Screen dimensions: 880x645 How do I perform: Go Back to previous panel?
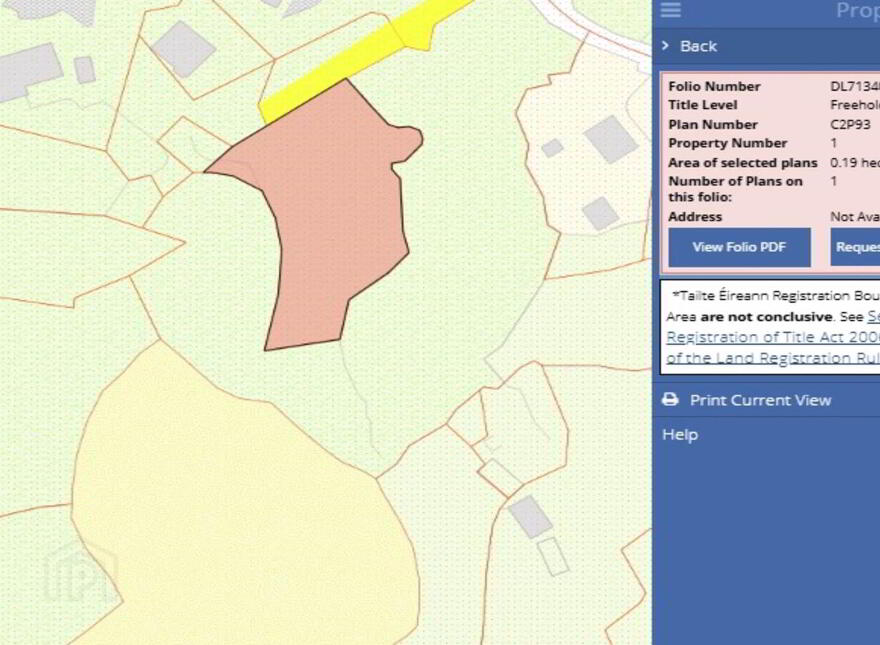(x=698, y=46)
